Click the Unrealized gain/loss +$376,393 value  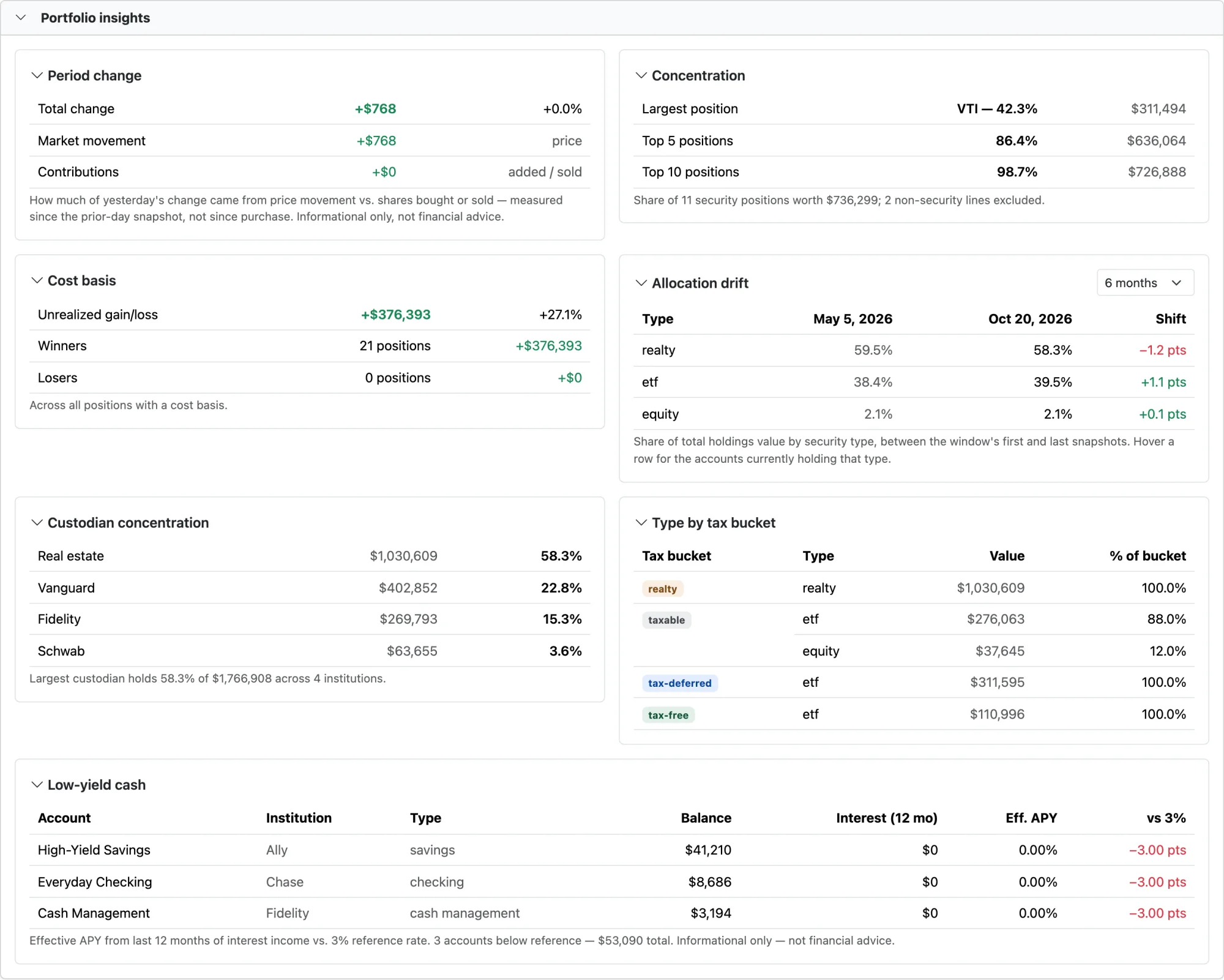point(395,315)
